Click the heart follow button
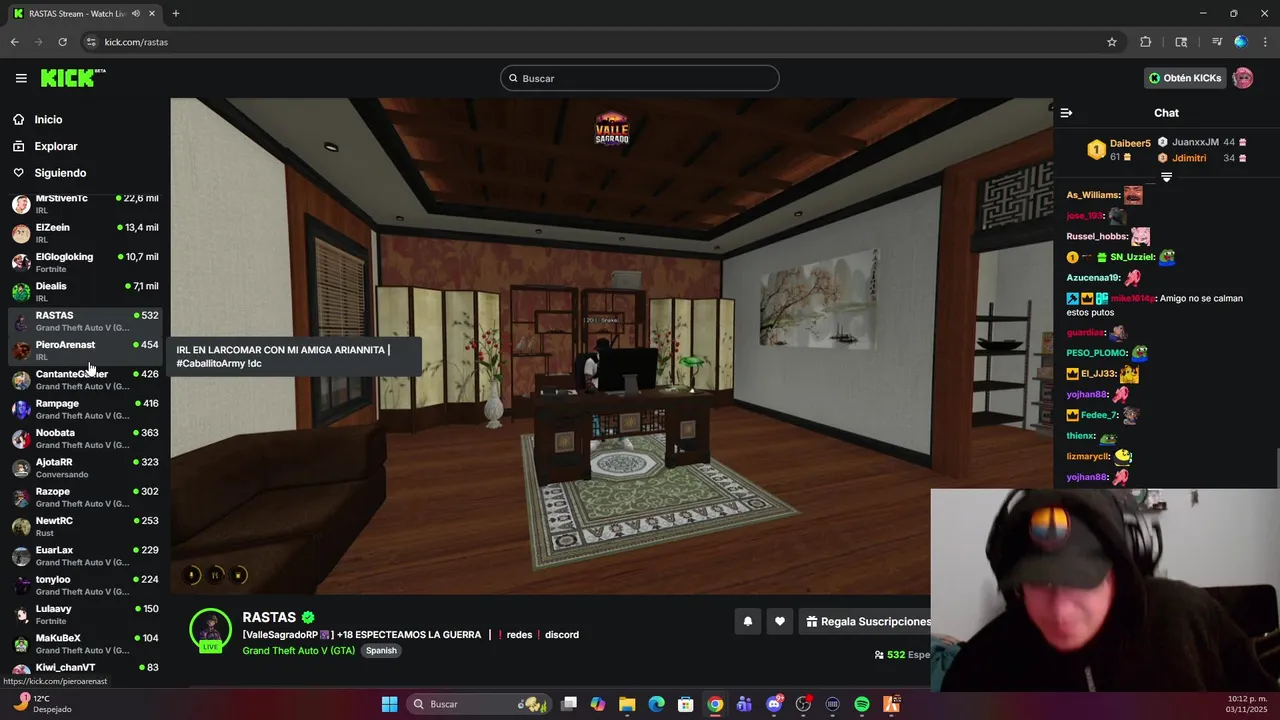1280x720 pixels. point(780,621)
